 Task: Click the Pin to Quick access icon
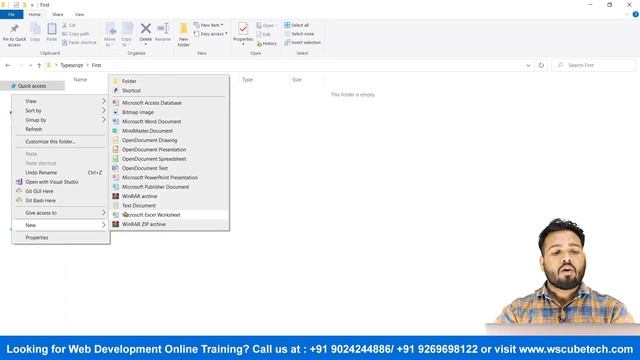pos(14,29)
